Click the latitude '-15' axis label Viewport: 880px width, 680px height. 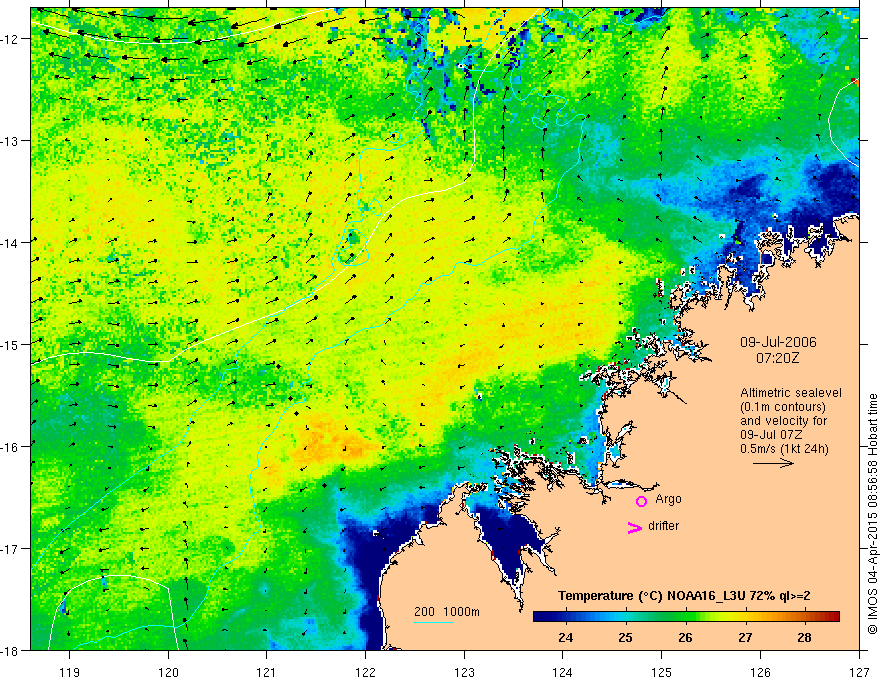[x=11, y=344]
